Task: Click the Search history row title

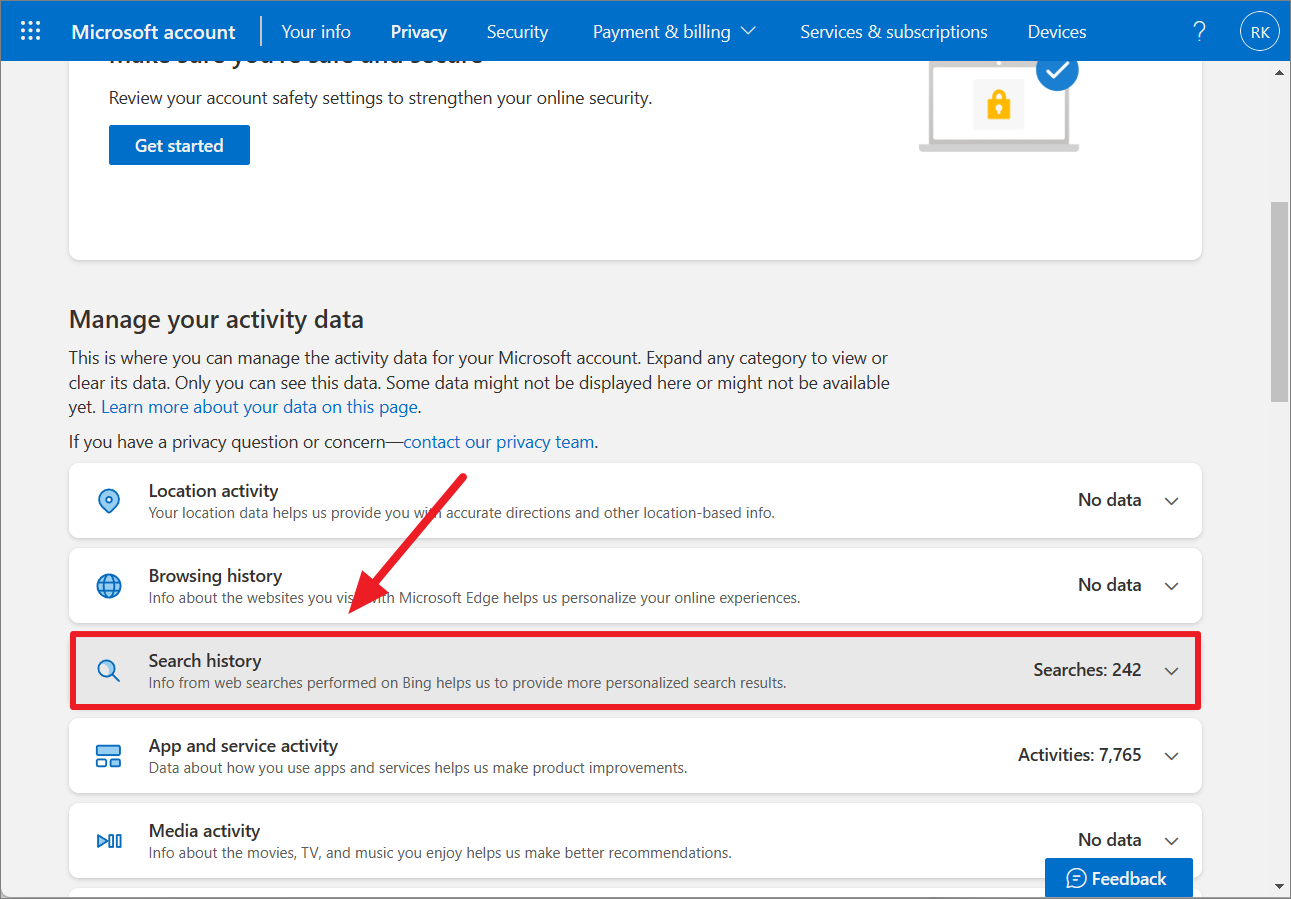Action: [x=205, y=661]
